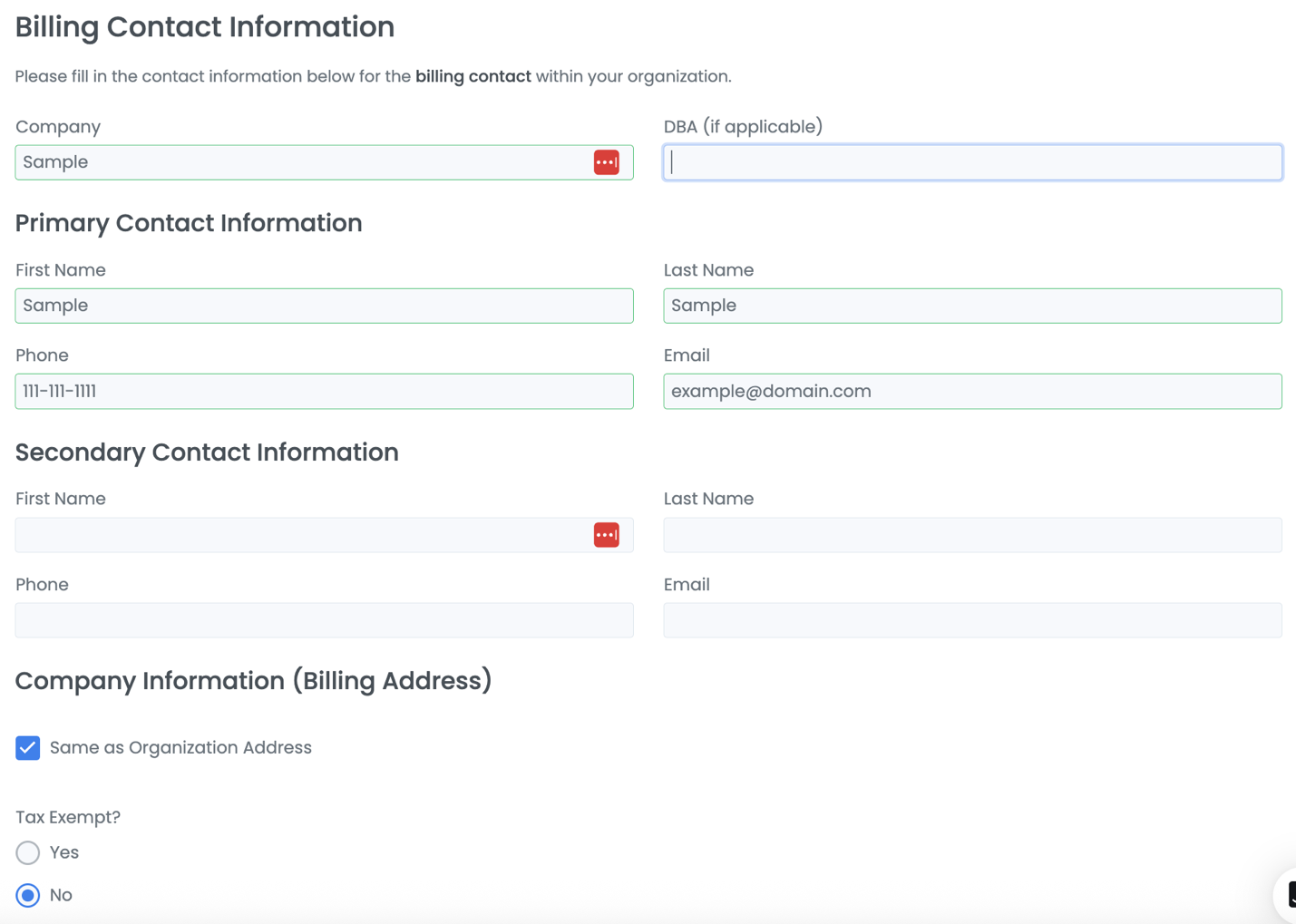Click the "DBA (if applicable)" label
The height and width of the screenshot is (924, 1296).
click(743, 127)
